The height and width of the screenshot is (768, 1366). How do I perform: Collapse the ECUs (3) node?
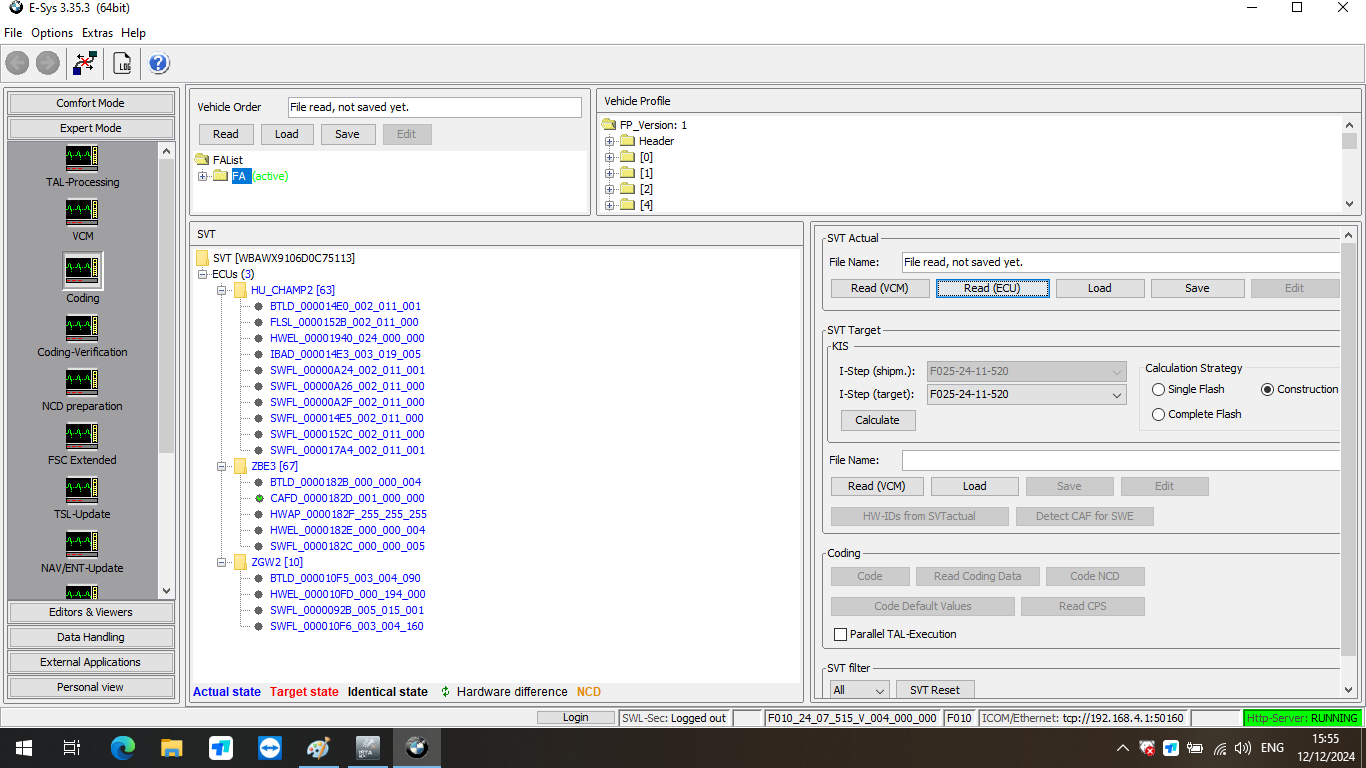203,274
